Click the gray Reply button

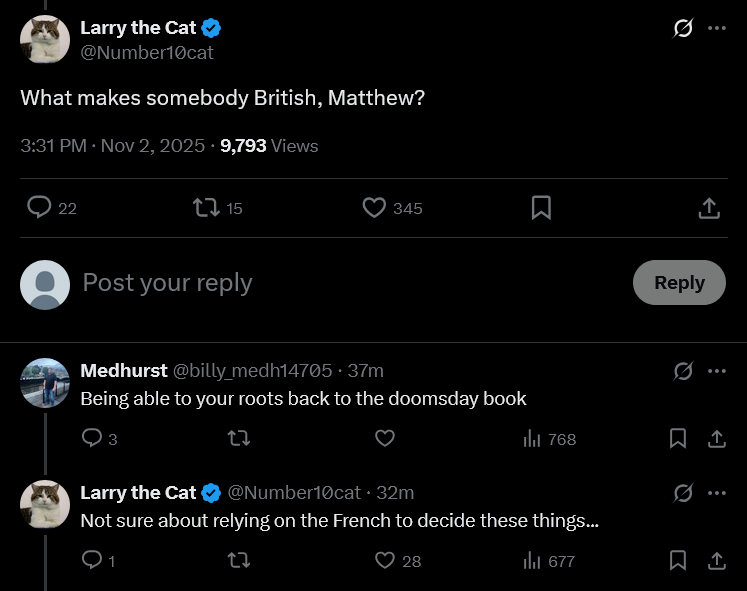pos(679,282)
